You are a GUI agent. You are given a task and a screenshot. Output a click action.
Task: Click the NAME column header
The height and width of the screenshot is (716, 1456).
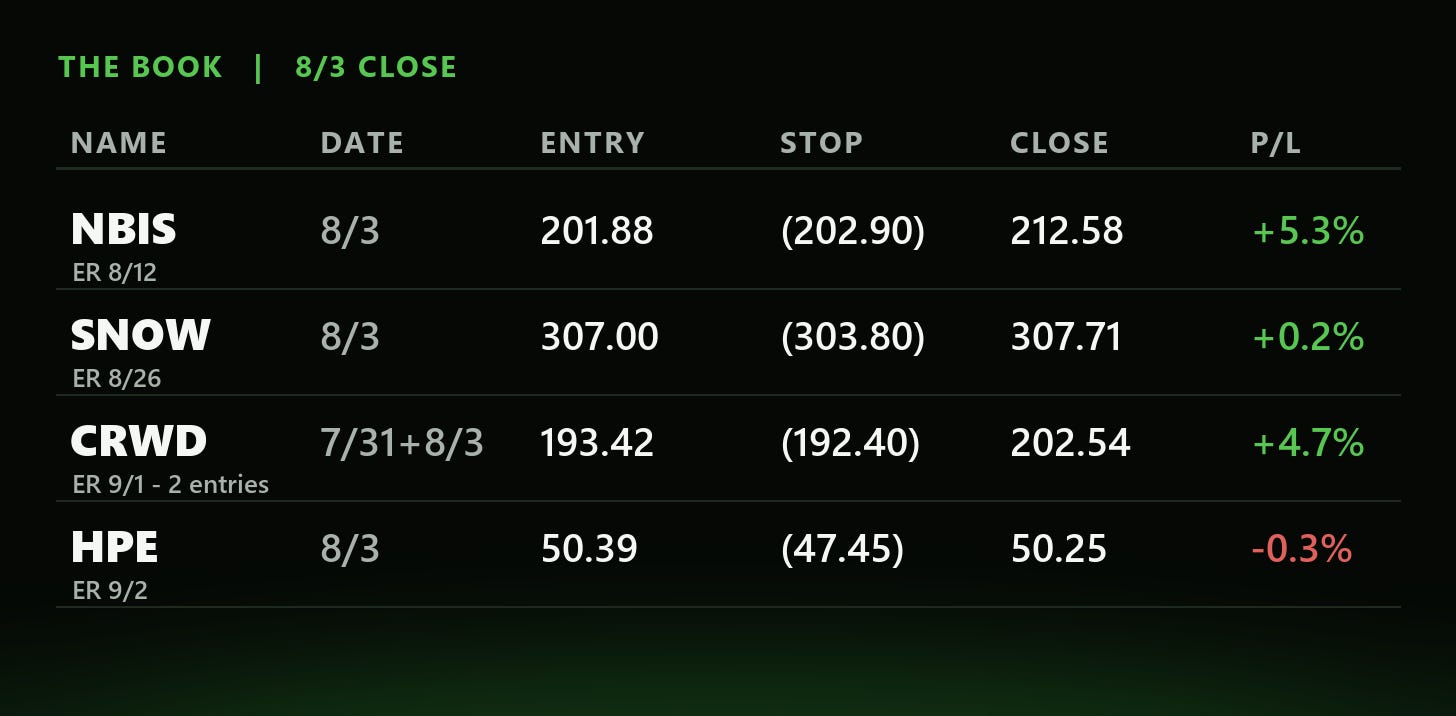119,143
